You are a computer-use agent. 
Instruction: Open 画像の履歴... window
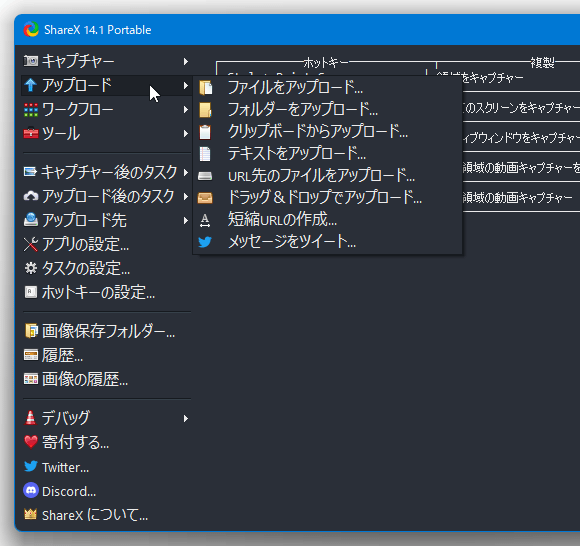point(107,379)
